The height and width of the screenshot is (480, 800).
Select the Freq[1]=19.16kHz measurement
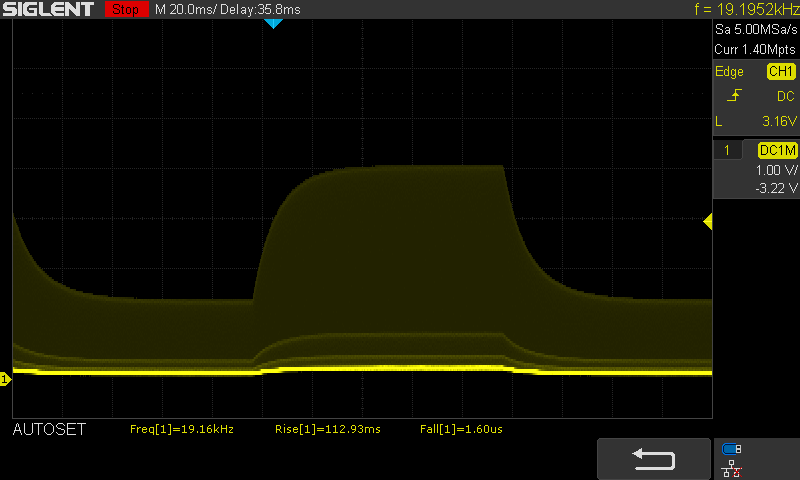[182, 429]
